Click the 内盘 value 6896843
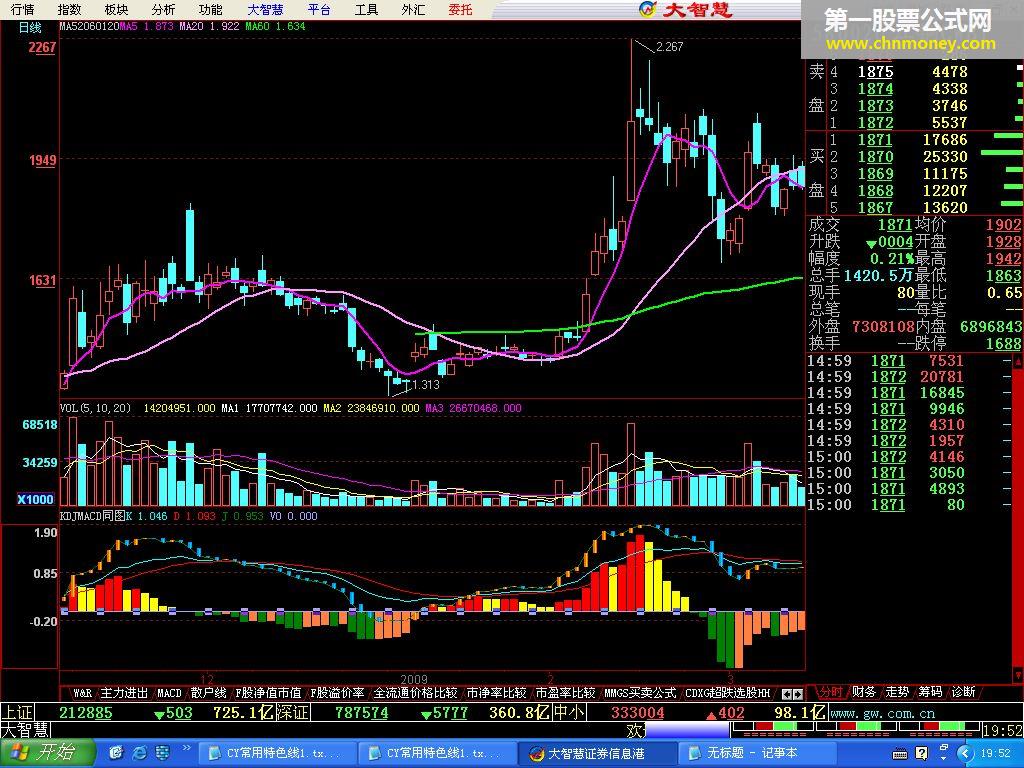This screenshot has width=1024, height=768. 991,326
